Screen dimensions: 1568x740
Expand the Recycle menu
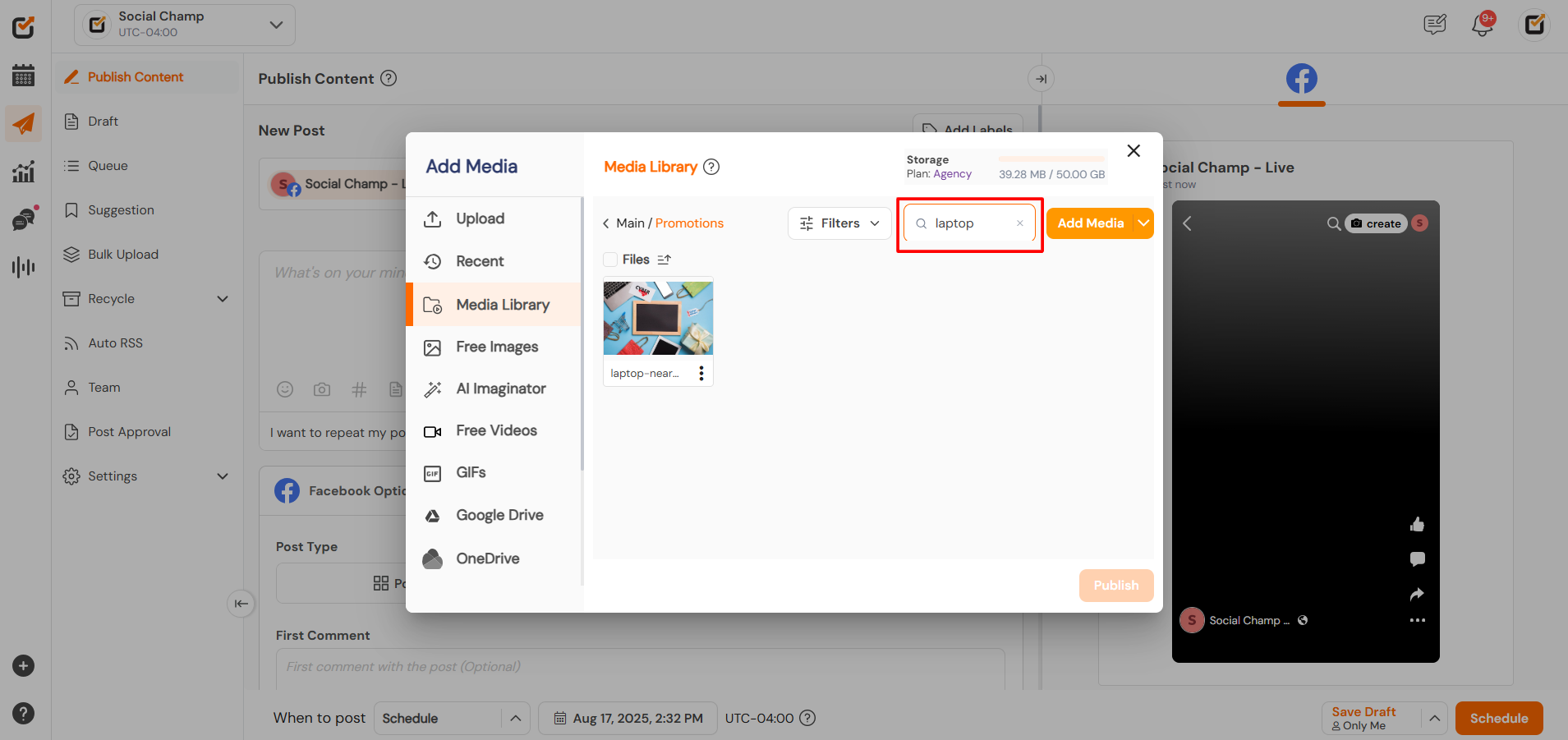point(223,299)
